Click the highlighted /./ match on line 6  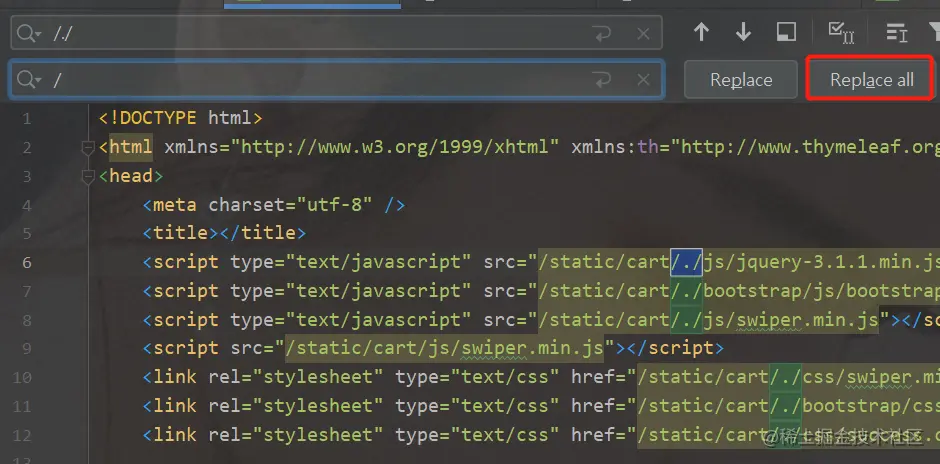686,263
